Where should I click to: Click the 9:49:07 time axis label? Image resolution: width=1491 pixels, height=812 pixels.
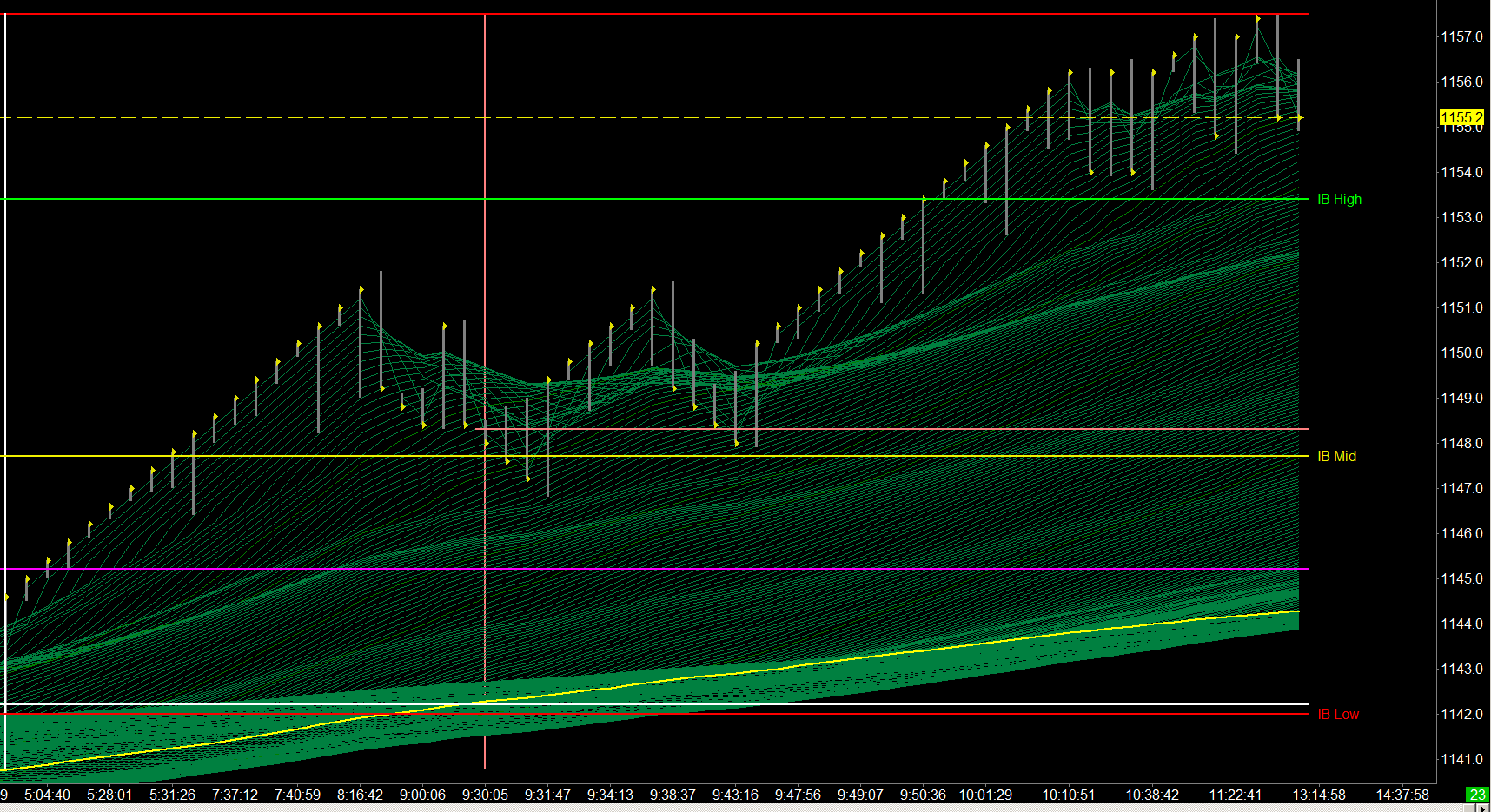(860, 795)
